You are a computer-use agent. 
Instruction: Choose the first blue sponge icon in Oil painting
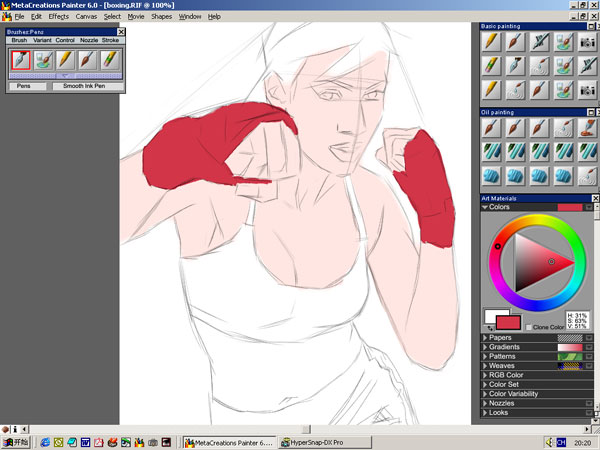tap(491, 175)
